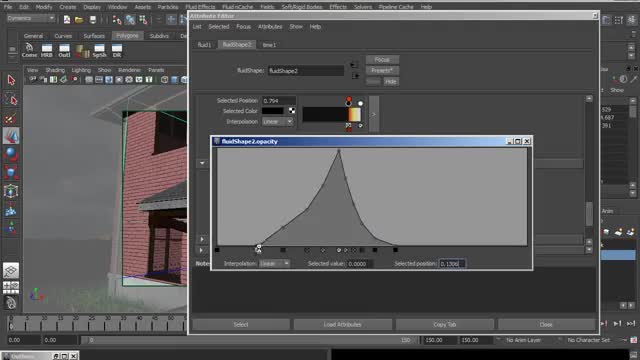640x360 pixels.
Task: Open the Attribute Editor Selected menu
Action: (x=219, y=27)
